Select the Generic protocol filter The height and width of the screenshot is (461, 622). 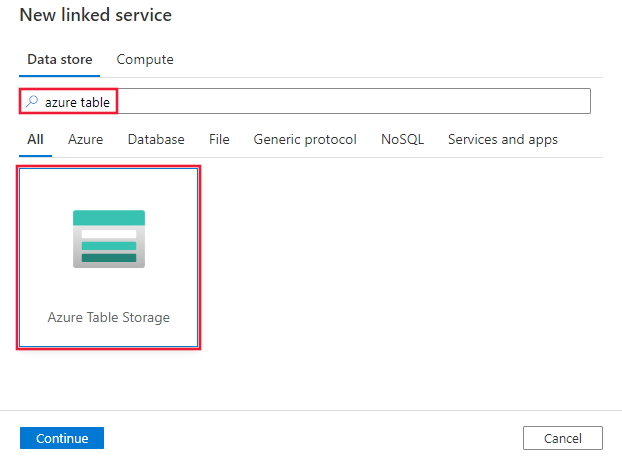point(305,140)
